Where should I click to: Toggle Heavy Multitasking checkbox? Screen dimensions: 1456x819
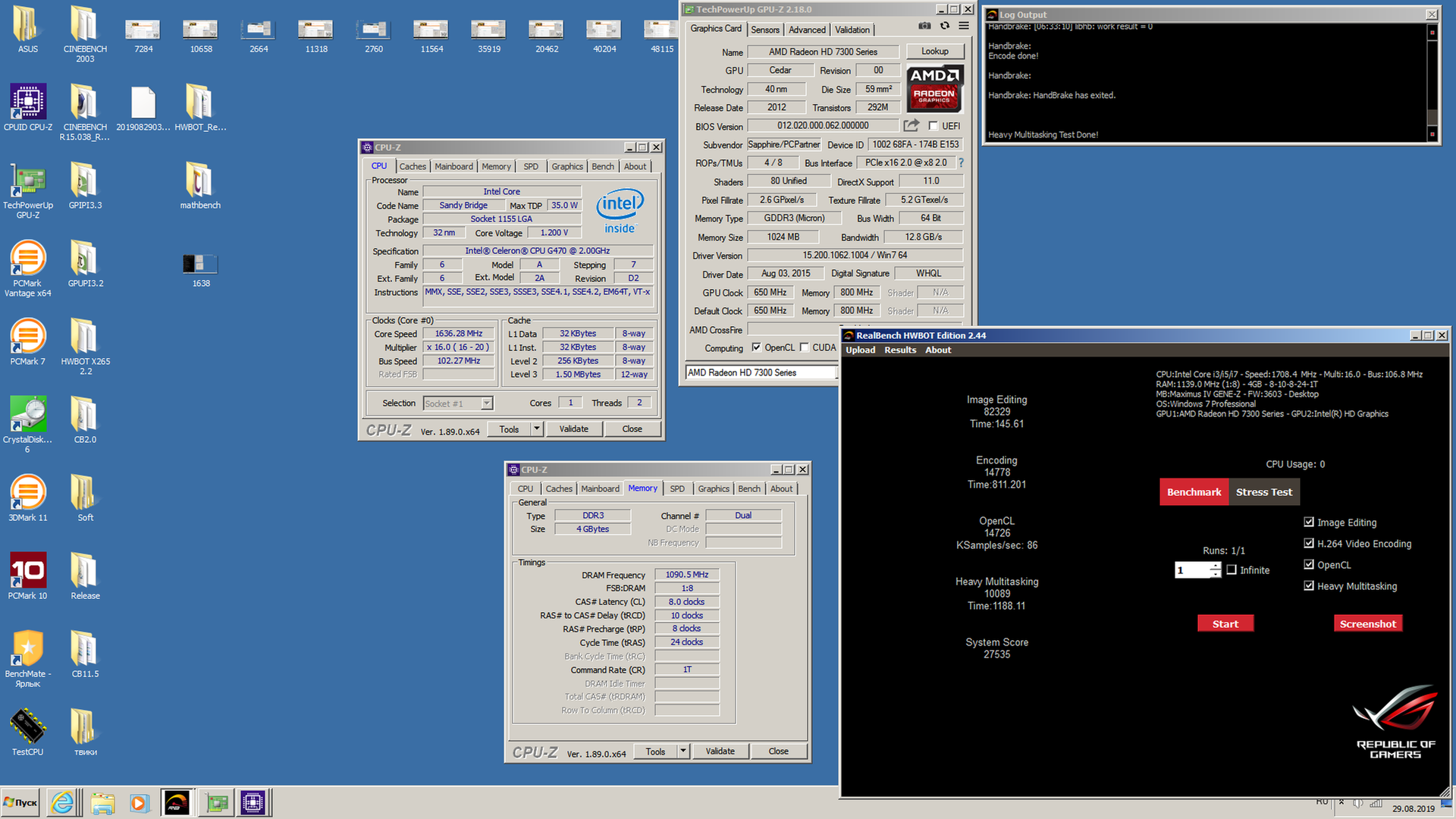click(1309, 586)
